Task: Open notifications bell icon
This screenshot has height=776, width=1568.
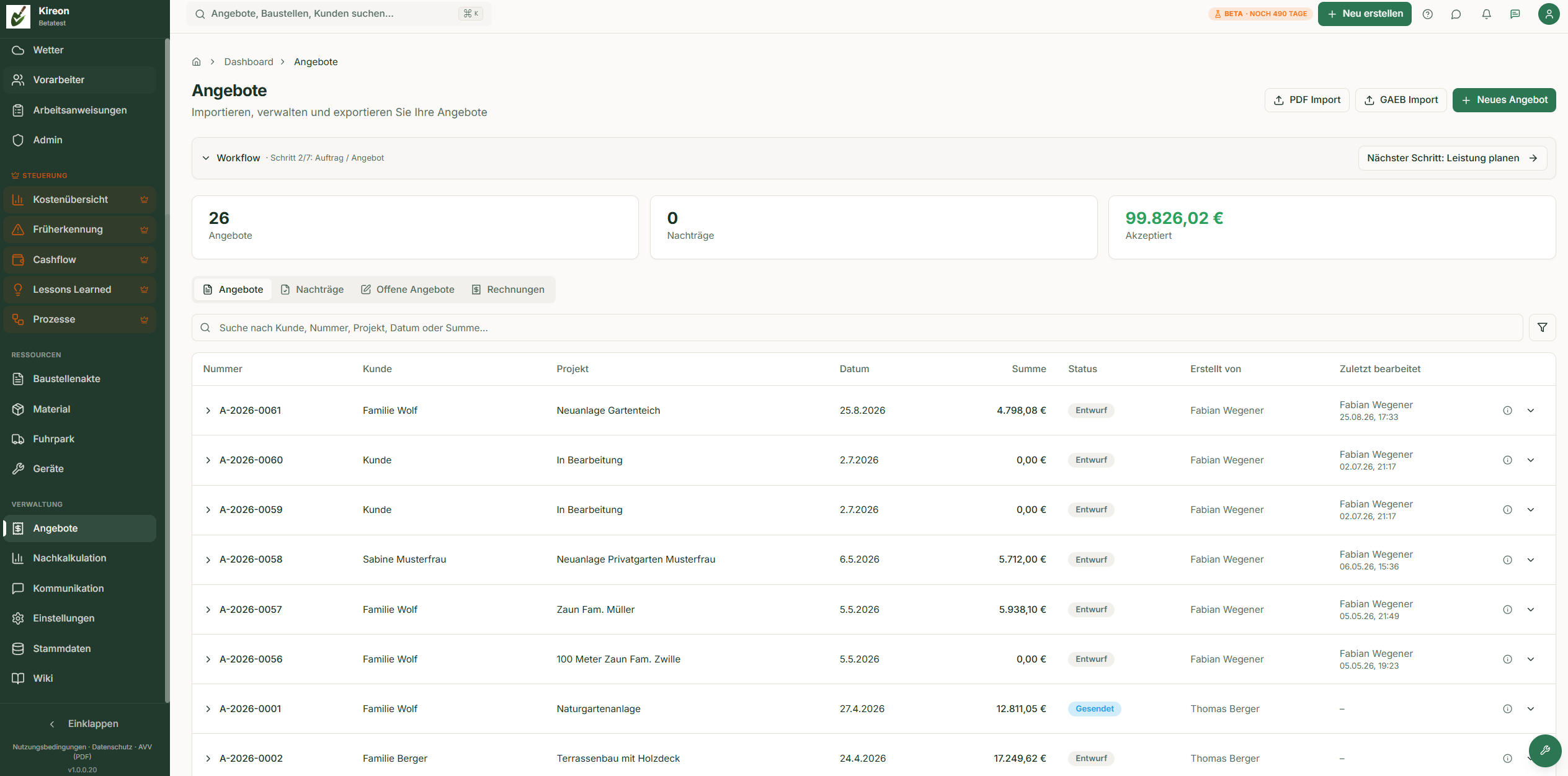Action: point(1487,14)
